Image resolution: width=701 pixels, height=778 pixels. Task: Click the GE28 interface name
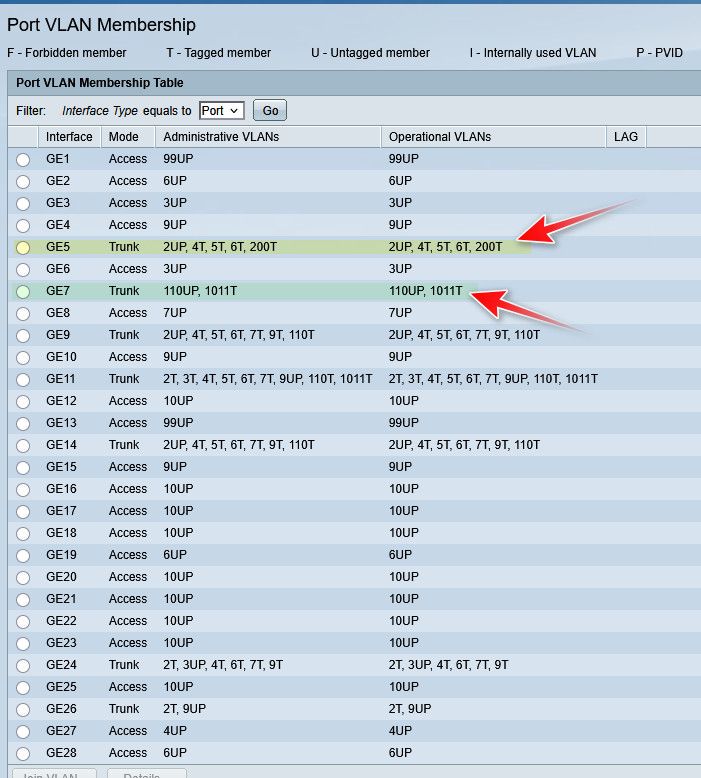[62, 753]
